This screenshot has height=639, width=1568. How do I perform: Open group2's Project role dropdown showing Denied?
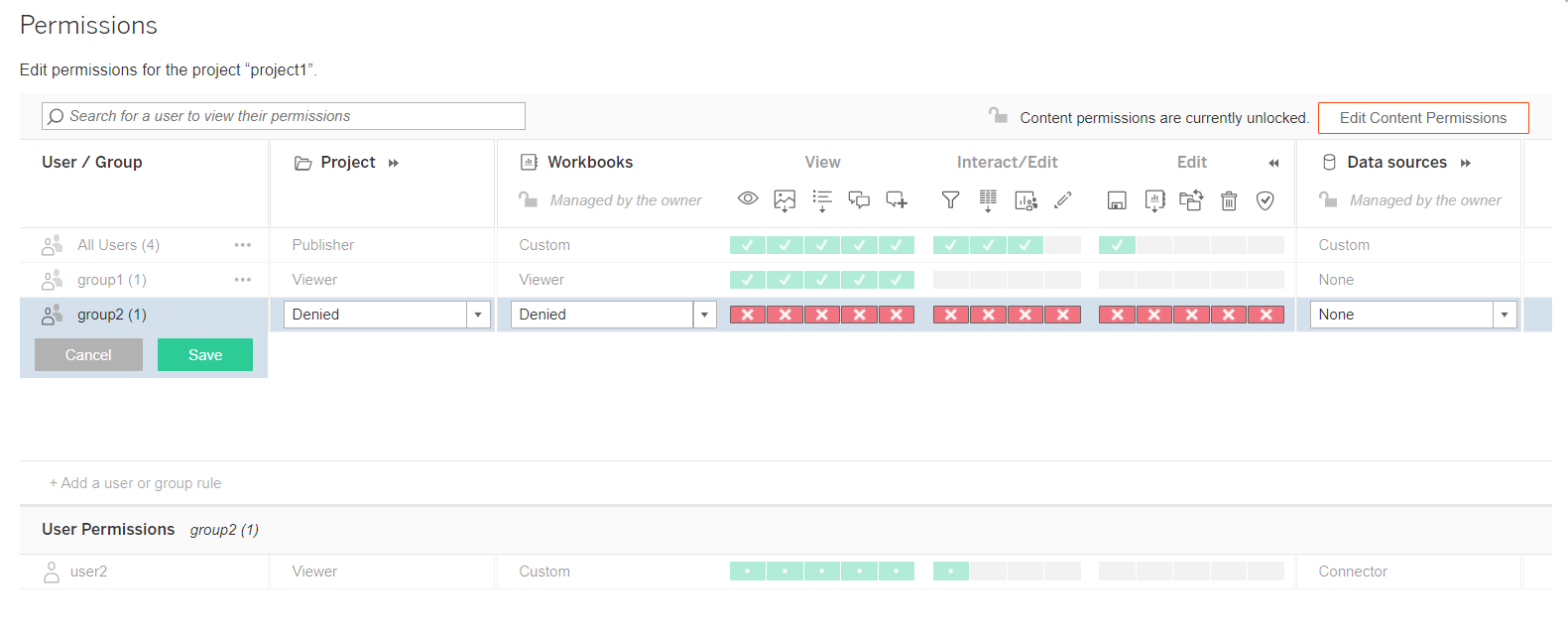pos(387,315)
